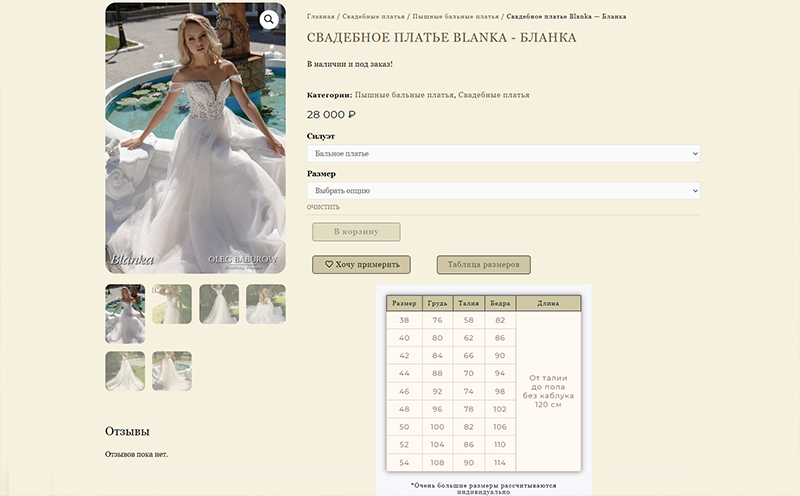
Task: Open the Силуэт dropdown showing Бальное платье
Action: 503,154
